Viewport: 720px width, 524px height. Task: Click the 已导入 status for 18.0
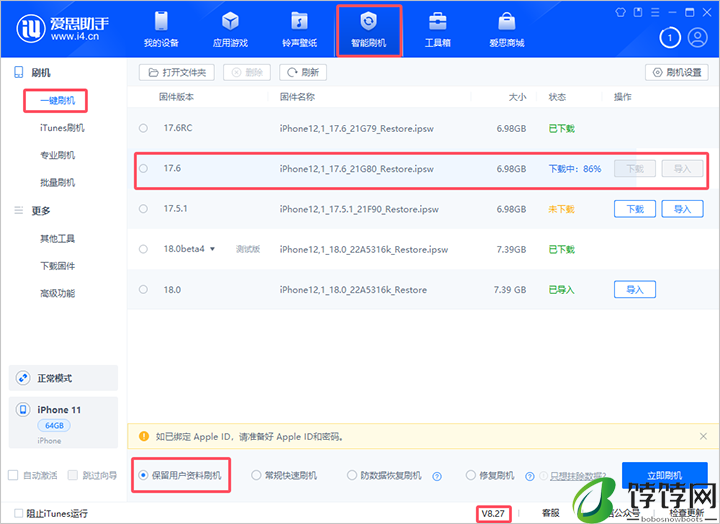tap(561, 290)
